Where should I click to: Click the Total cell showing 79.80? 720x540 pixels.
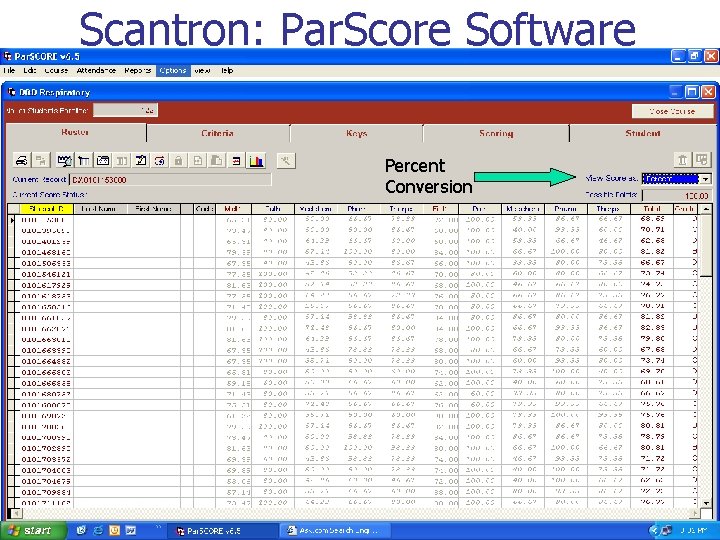point(652,339)
